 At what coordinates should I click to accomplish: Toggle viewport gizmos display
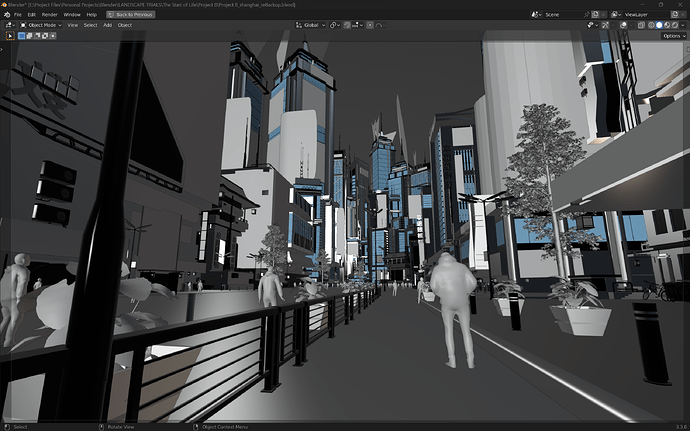[606, 25]
